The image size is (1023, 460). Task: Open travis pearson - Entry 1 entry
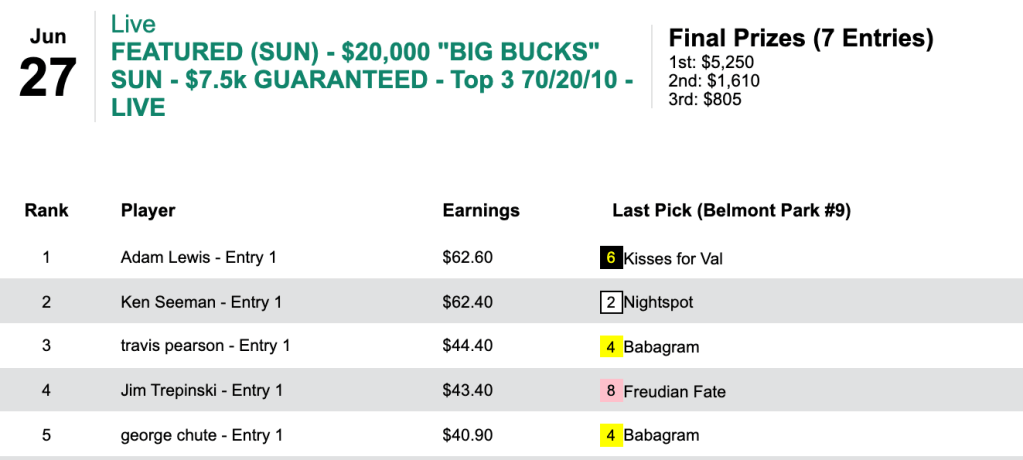(205, 347)
